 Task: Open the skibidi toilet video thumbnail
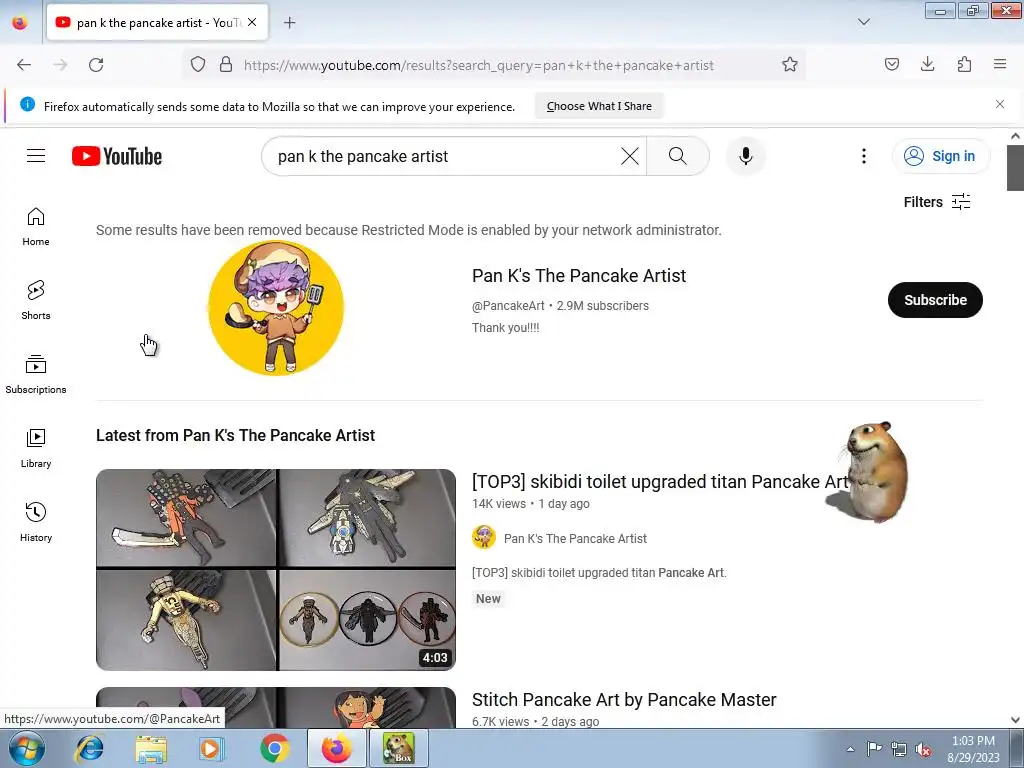pyautogui.click(x=276, y=569)
